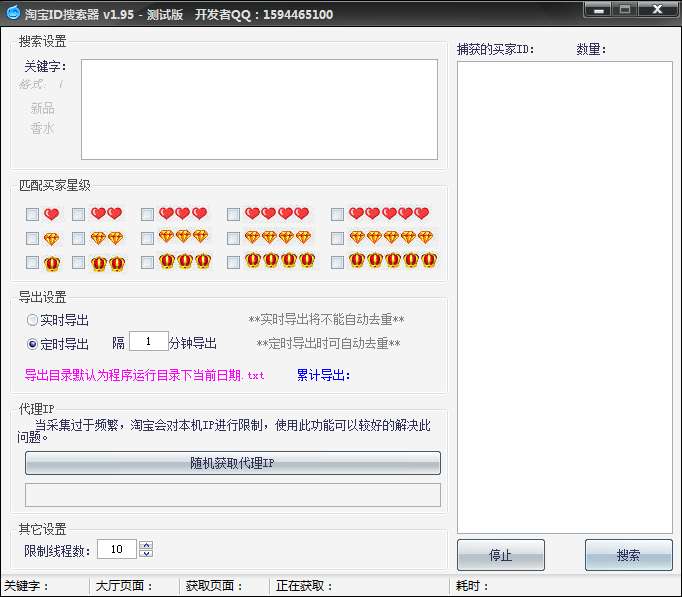Click into the 关键字 keyword text area
This screenshot has width=682, height=597.
pyautogui.click(x=259, y=110)
